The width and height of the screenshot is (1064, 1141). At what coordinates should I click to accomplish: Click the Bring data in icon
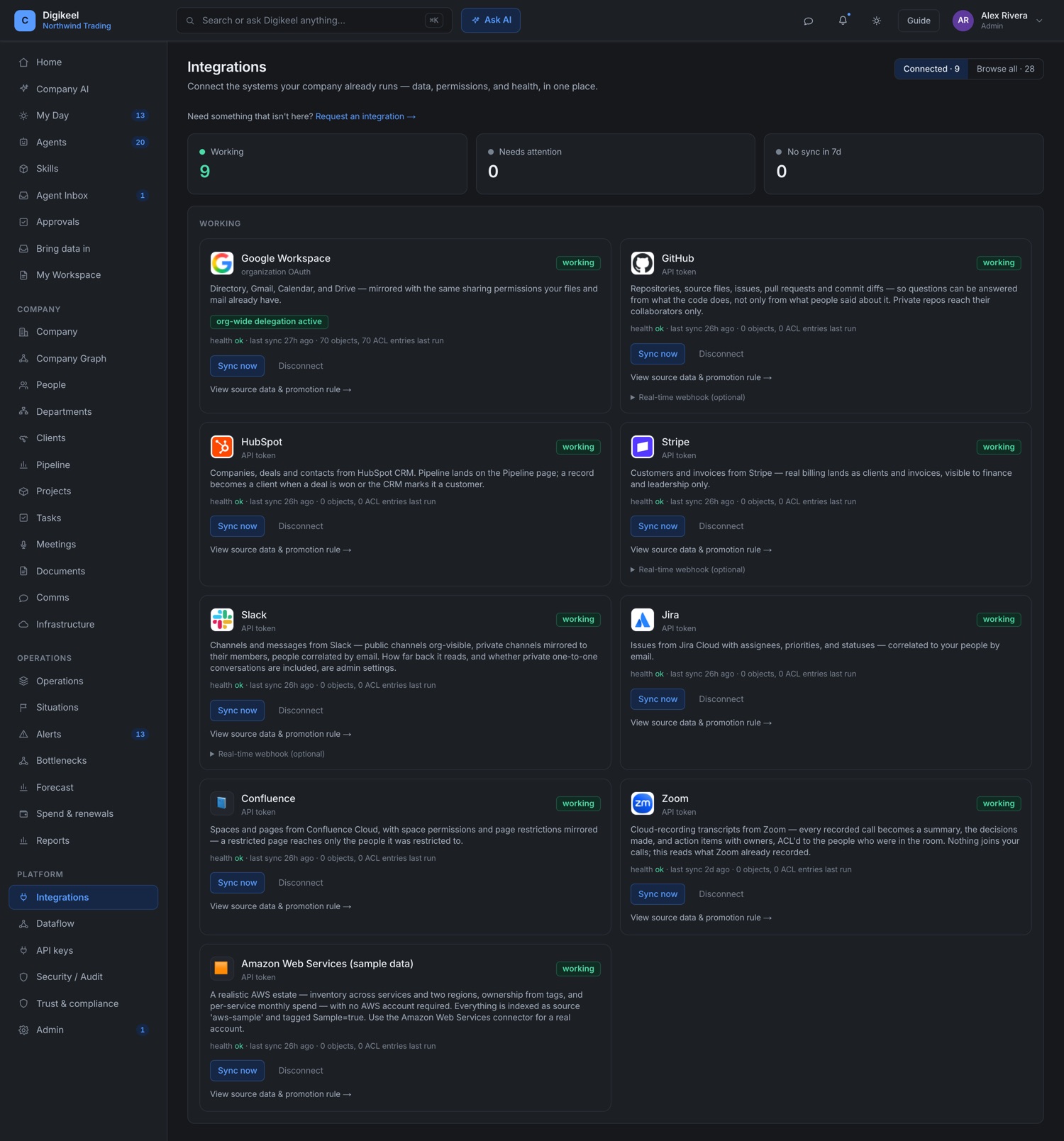pyautogui.click(x=23, y=249)
